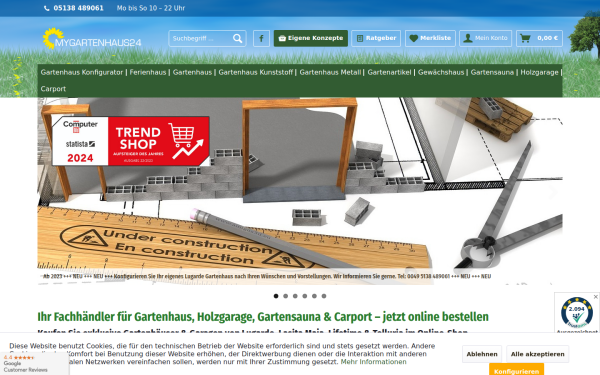Image resolution: width=600 pixels, height=375 pixels.
Task: Select the second slider dot
Action: [x=285, y=296]
